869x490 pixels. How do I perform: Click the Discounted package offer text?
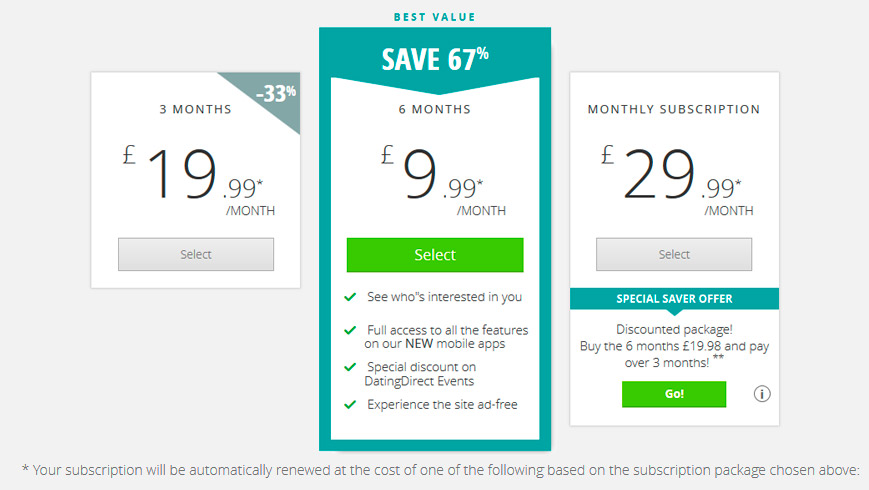click(x=674, y=346)
